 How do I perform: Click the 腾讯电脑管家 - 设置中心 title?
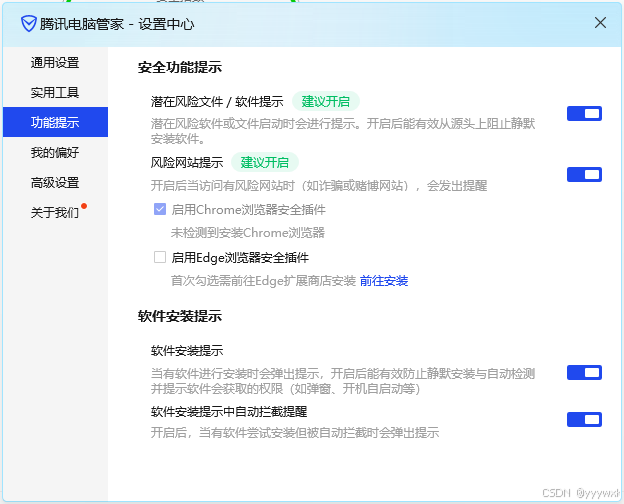tap(117, 24)
